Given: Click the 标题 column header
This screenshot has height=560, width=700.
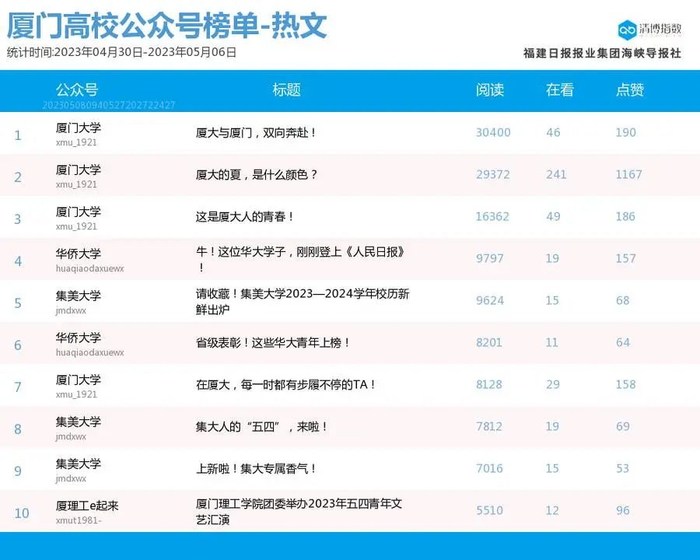Looking at the screenshot, I should (287, 90).
